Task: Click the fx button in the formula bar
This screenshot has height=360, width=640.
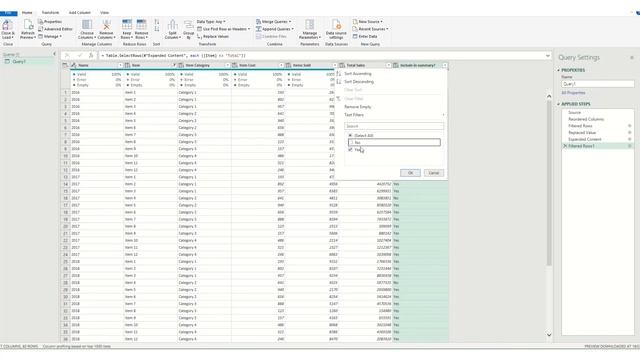Action: 91,56
